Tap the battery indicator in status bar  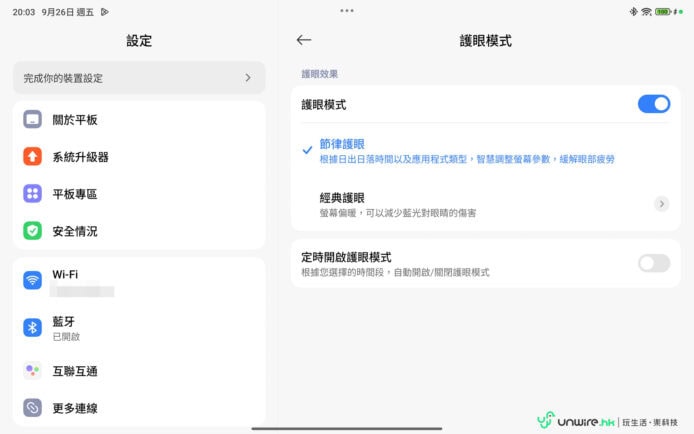(663, 11)
